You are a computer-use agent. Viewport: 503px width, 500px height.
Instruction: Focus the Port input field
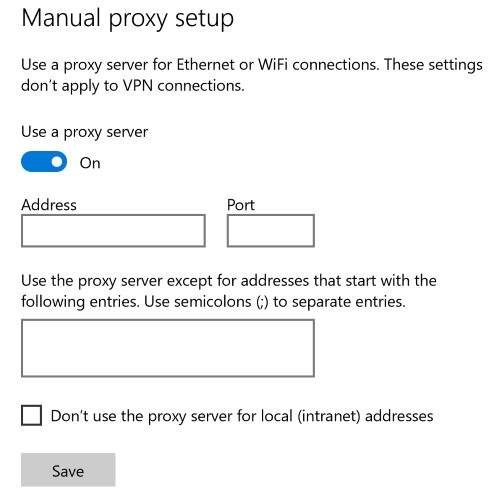pyautogui.click(x=271, y=231)
